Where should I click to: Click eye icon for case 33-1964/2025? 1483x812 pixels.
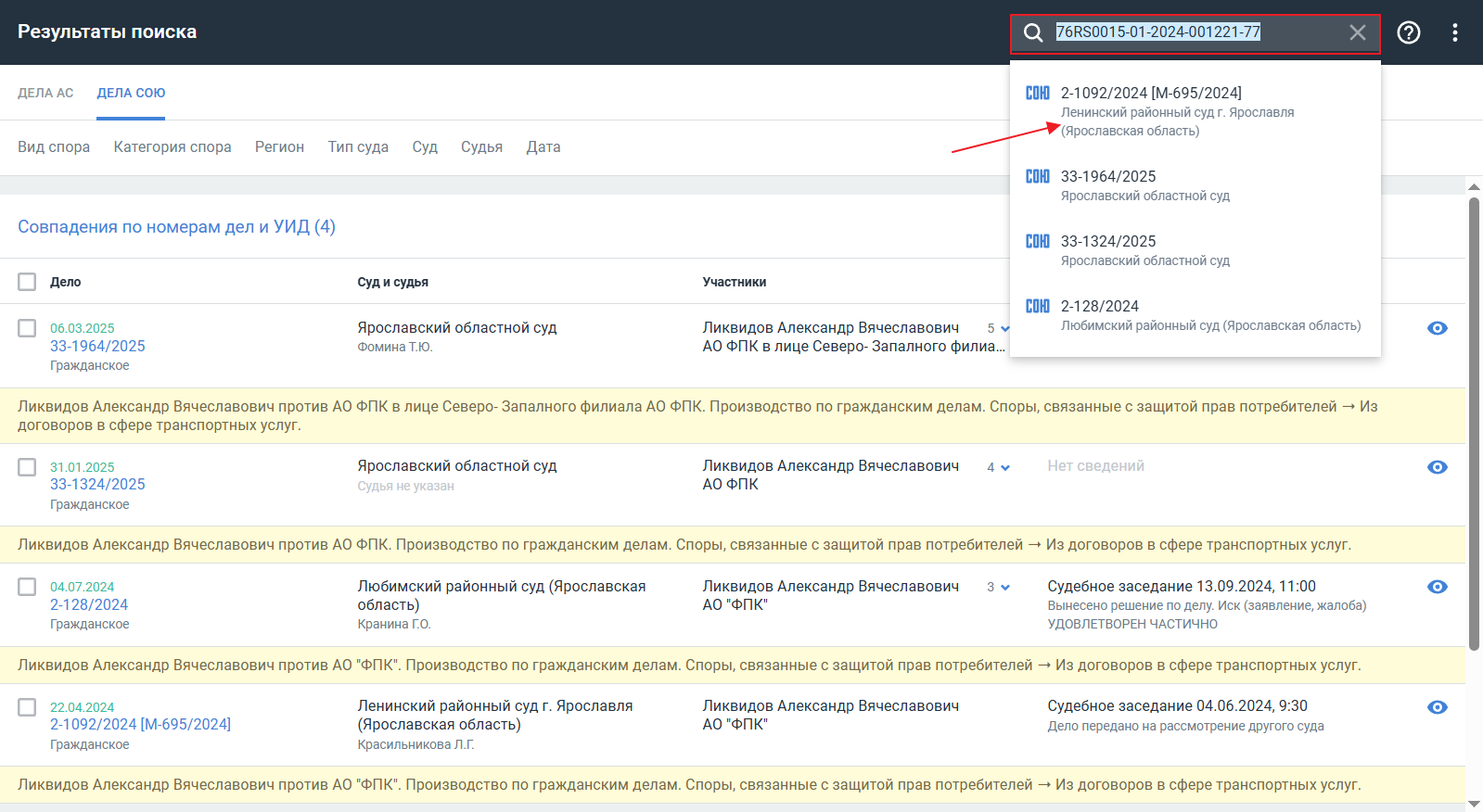click(x=1437, y=328)
